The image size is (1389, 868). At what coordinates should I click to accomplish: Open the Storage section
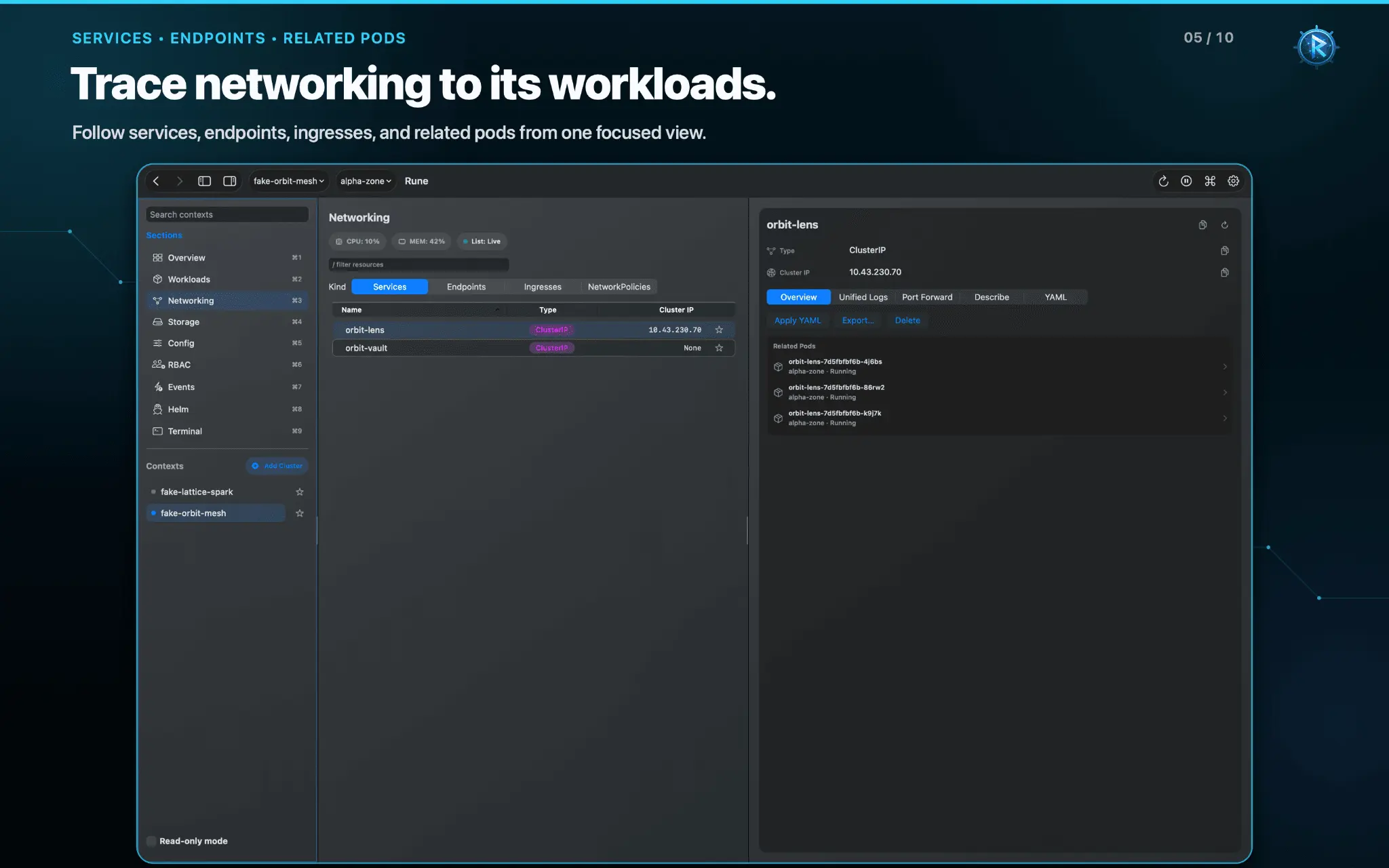coord(227,322)
